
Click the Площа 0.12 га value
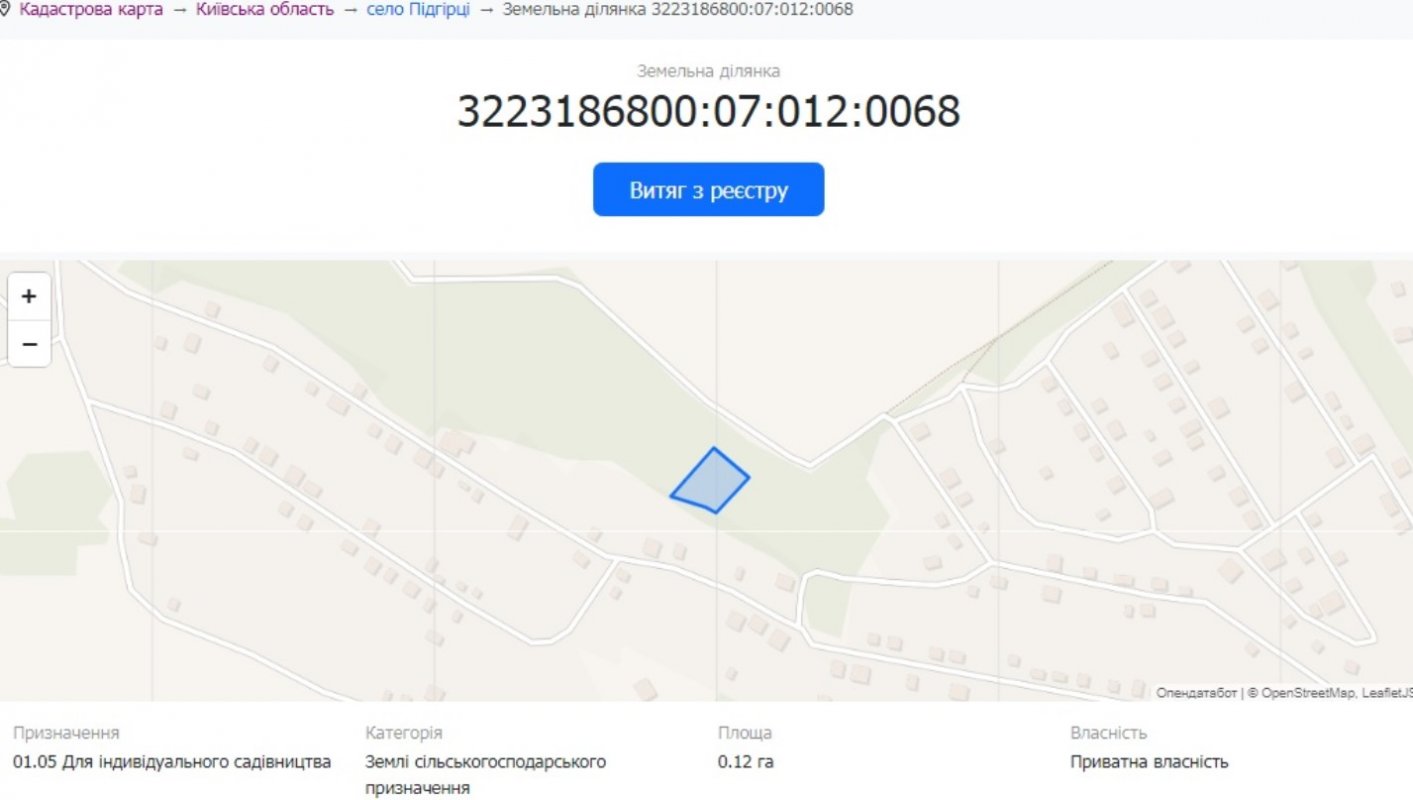(x=746, y=762)
